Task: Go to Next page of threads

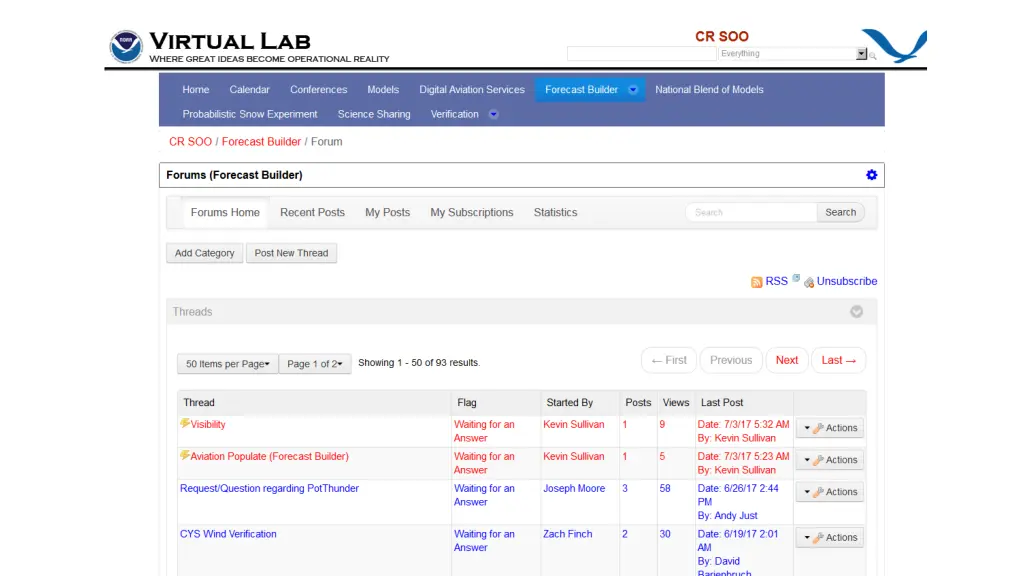Action: pyautogui.click(x=786, y=360)
